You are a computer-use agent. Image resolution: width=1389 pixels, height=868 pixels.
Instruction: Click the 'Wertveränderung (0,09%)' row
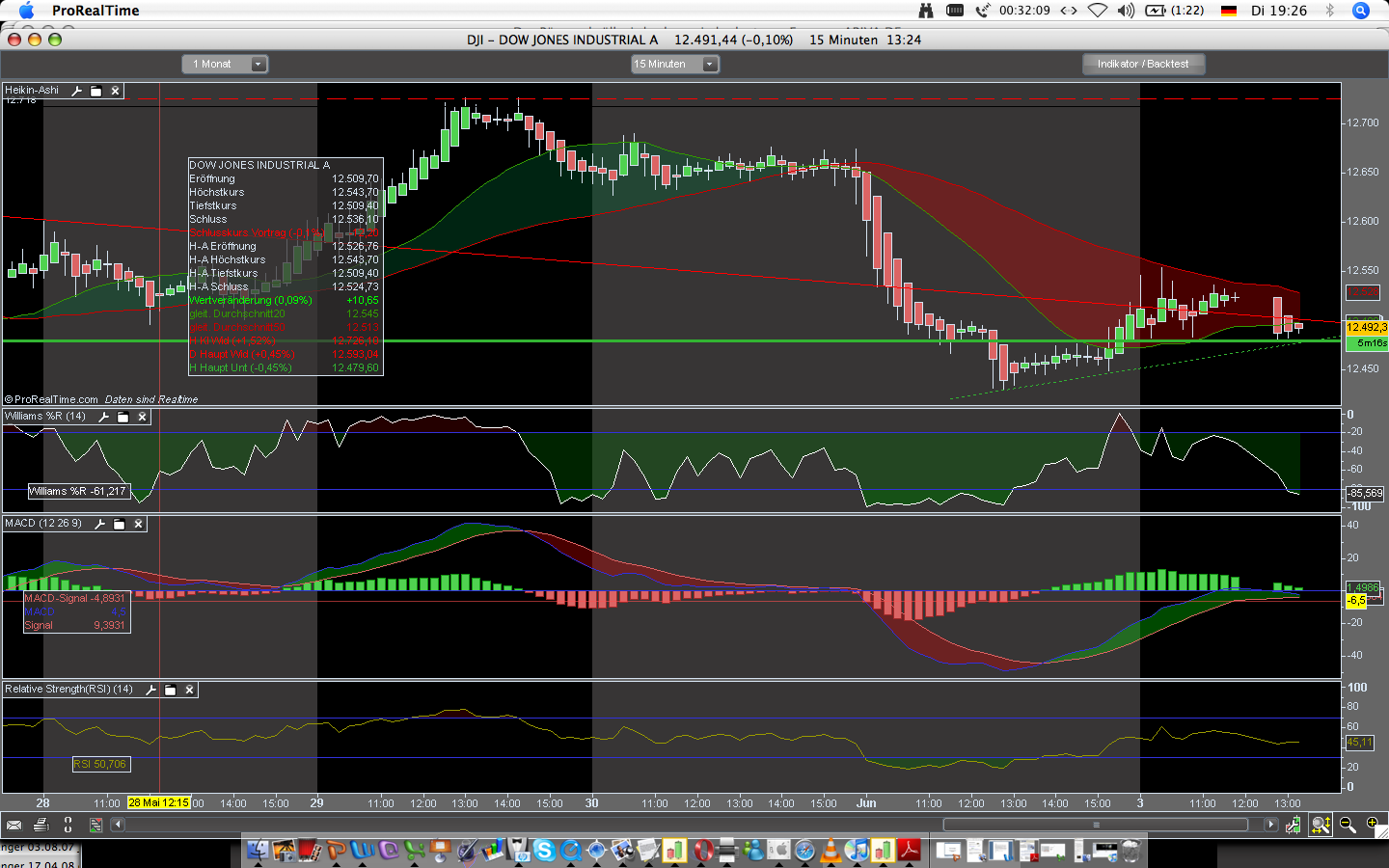(x=285, y=300)
